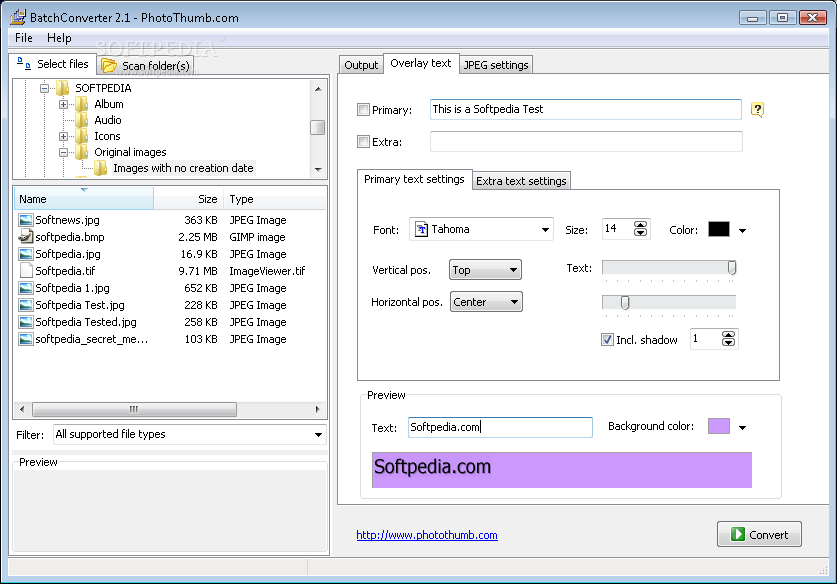Open the text Color dropdown arrow

(x=742, y=231)
